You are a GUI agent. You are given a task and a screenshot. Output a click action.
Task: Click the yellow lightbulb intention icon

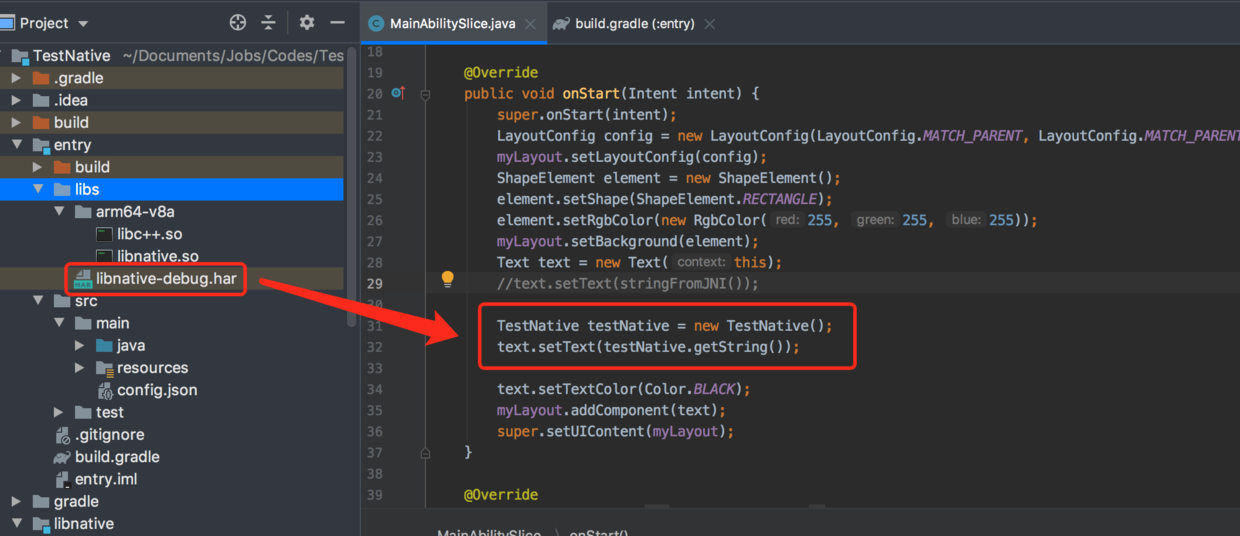pyautogui.click(x=448, y=279)
